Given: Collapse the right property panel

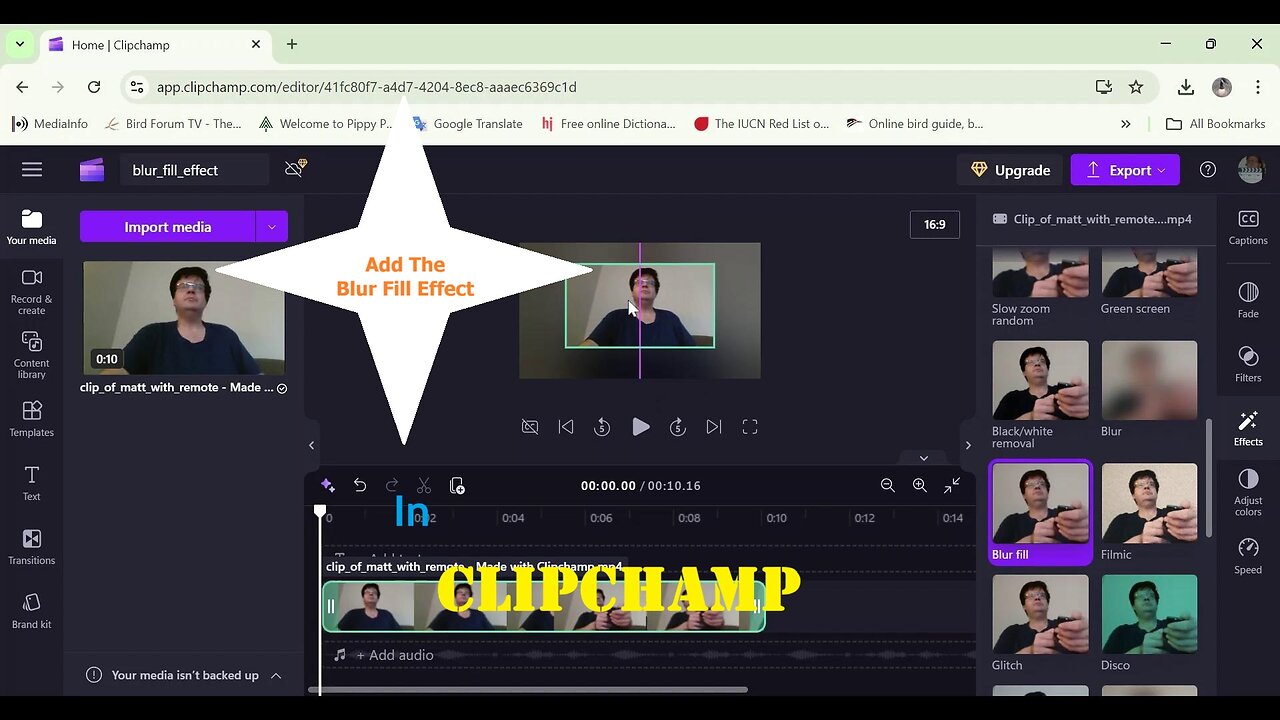Looking at the screenshot, I should [x=968, y=445].
